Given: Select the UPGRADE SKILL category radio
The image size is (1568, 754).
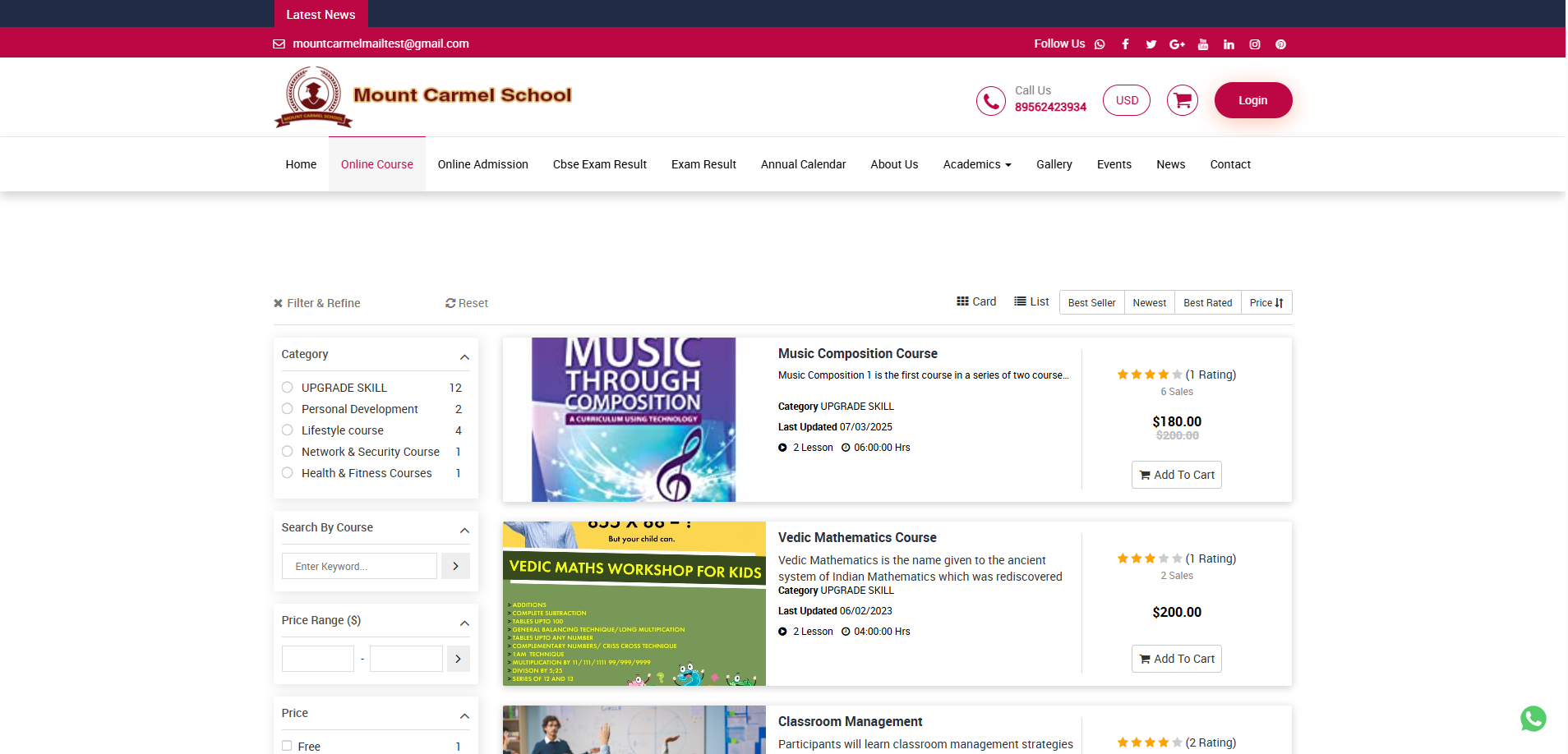Looking at the screenshot, I should [x=288, y=388].
